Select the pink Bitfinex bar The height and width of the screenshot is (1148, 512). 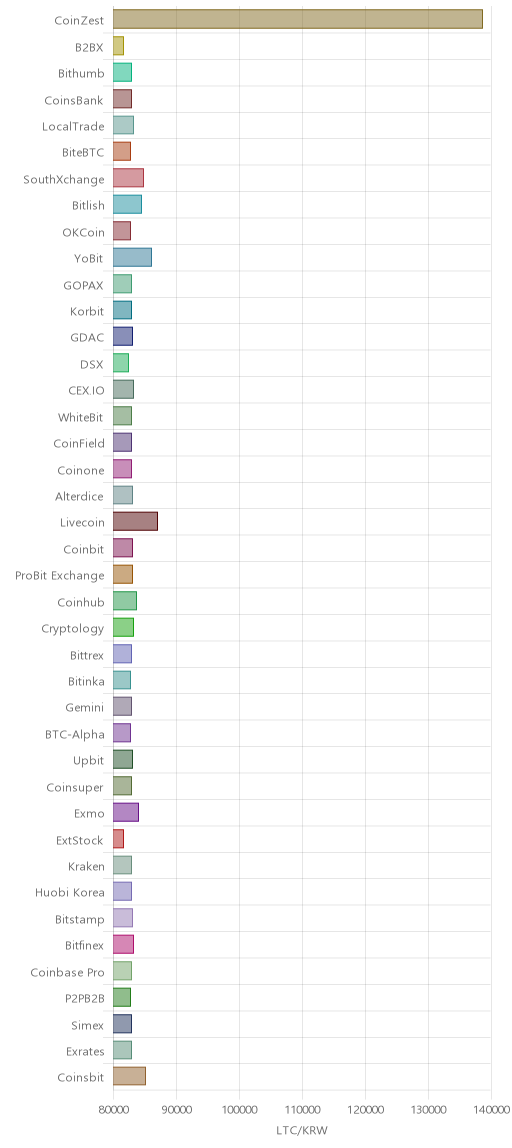coord(123,944)
